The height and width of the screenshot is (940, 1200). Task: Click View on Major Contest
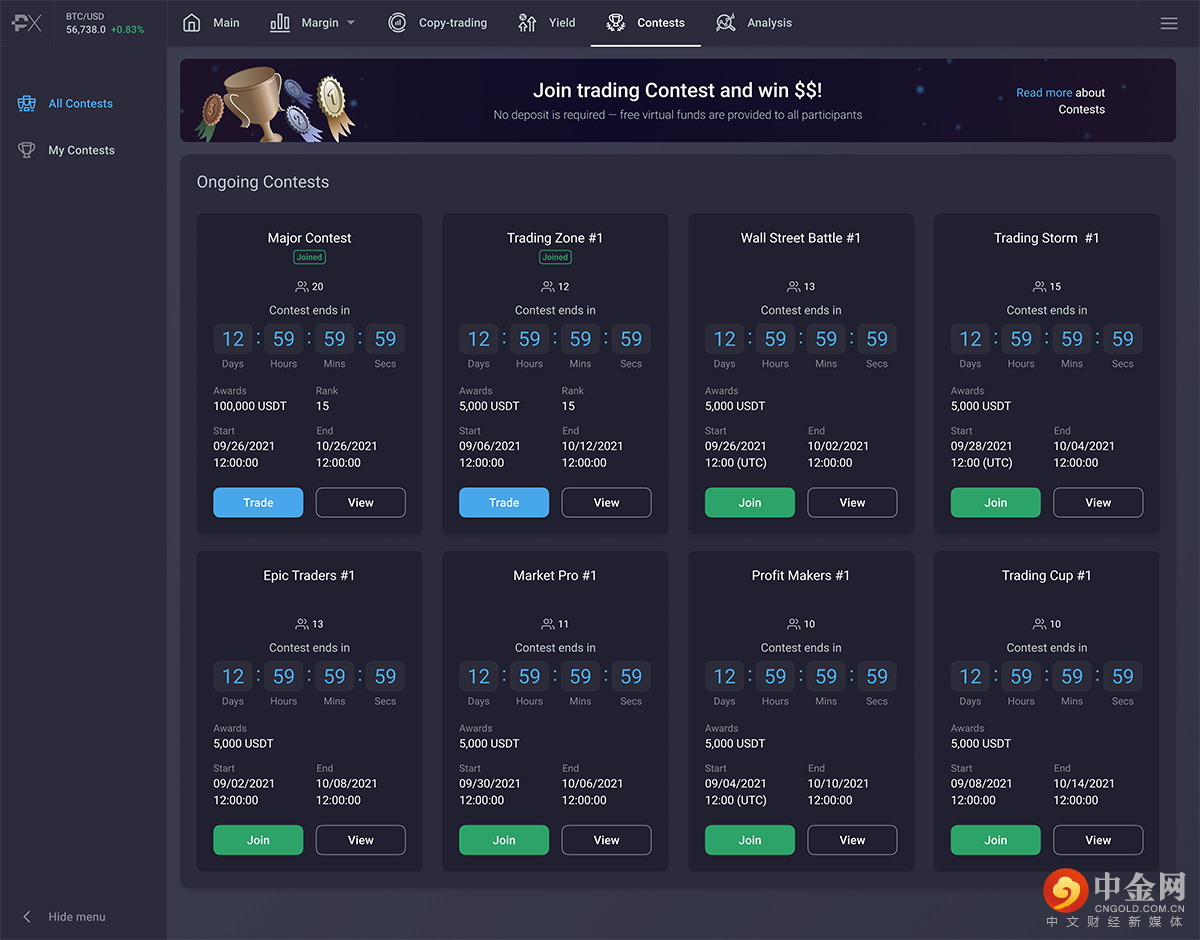[x=361, y=503]
